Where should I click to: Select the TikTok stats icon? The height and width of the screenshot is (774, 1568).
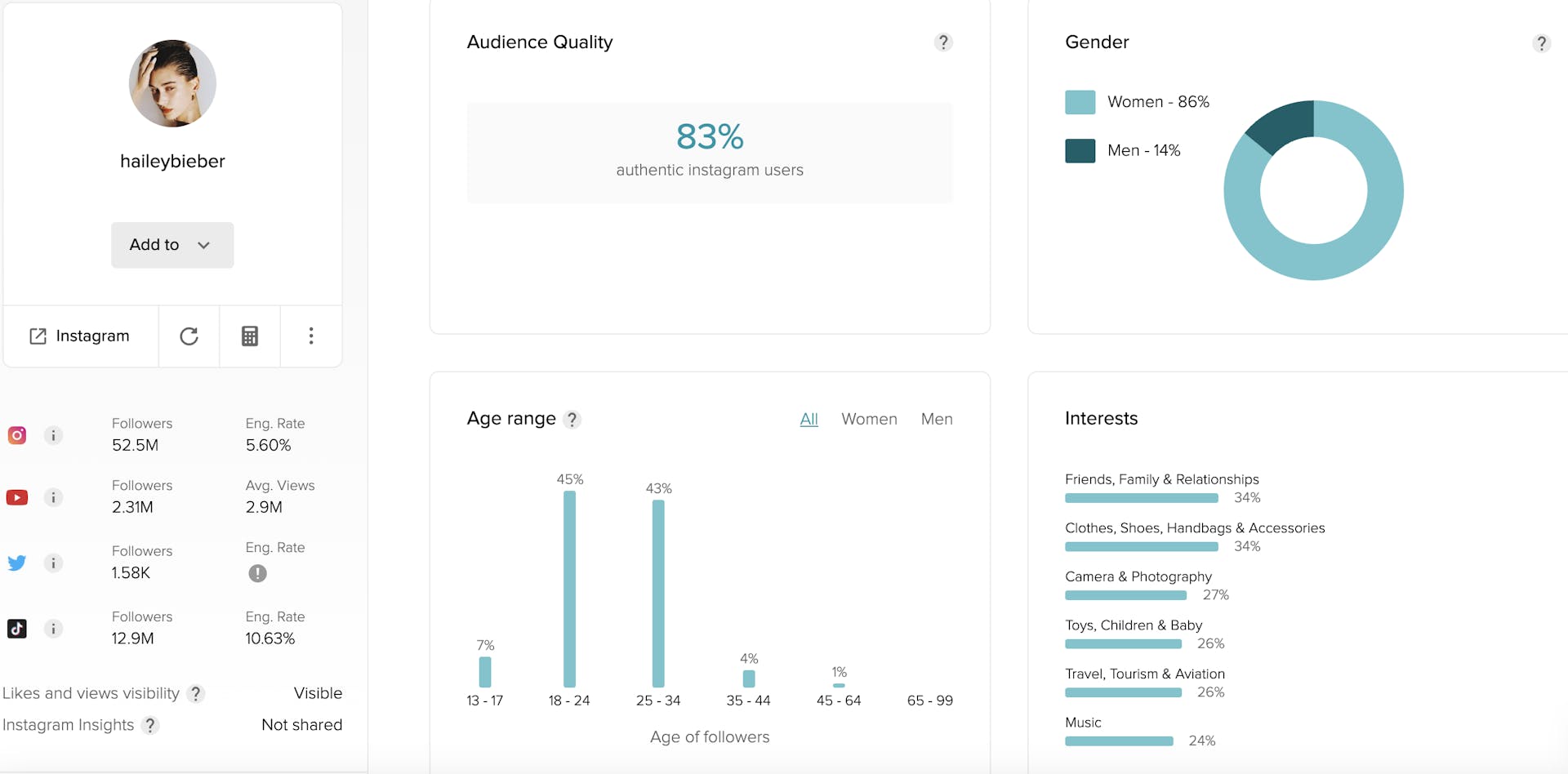(16, 629)
